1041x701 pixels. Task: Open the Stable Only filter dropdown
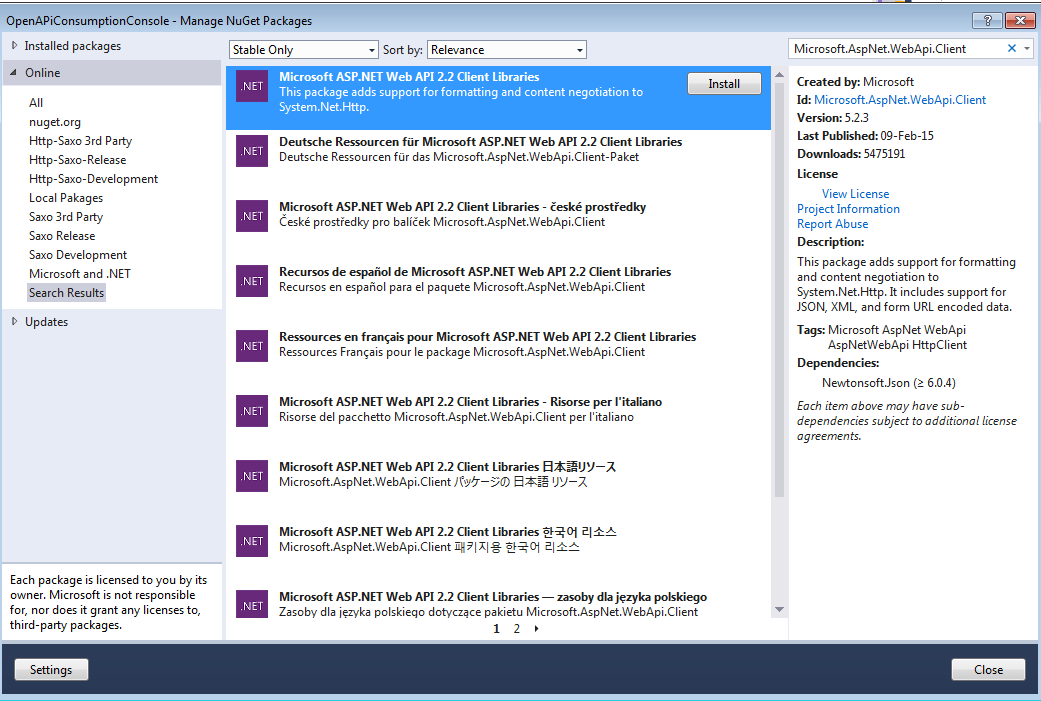[303, 50]
